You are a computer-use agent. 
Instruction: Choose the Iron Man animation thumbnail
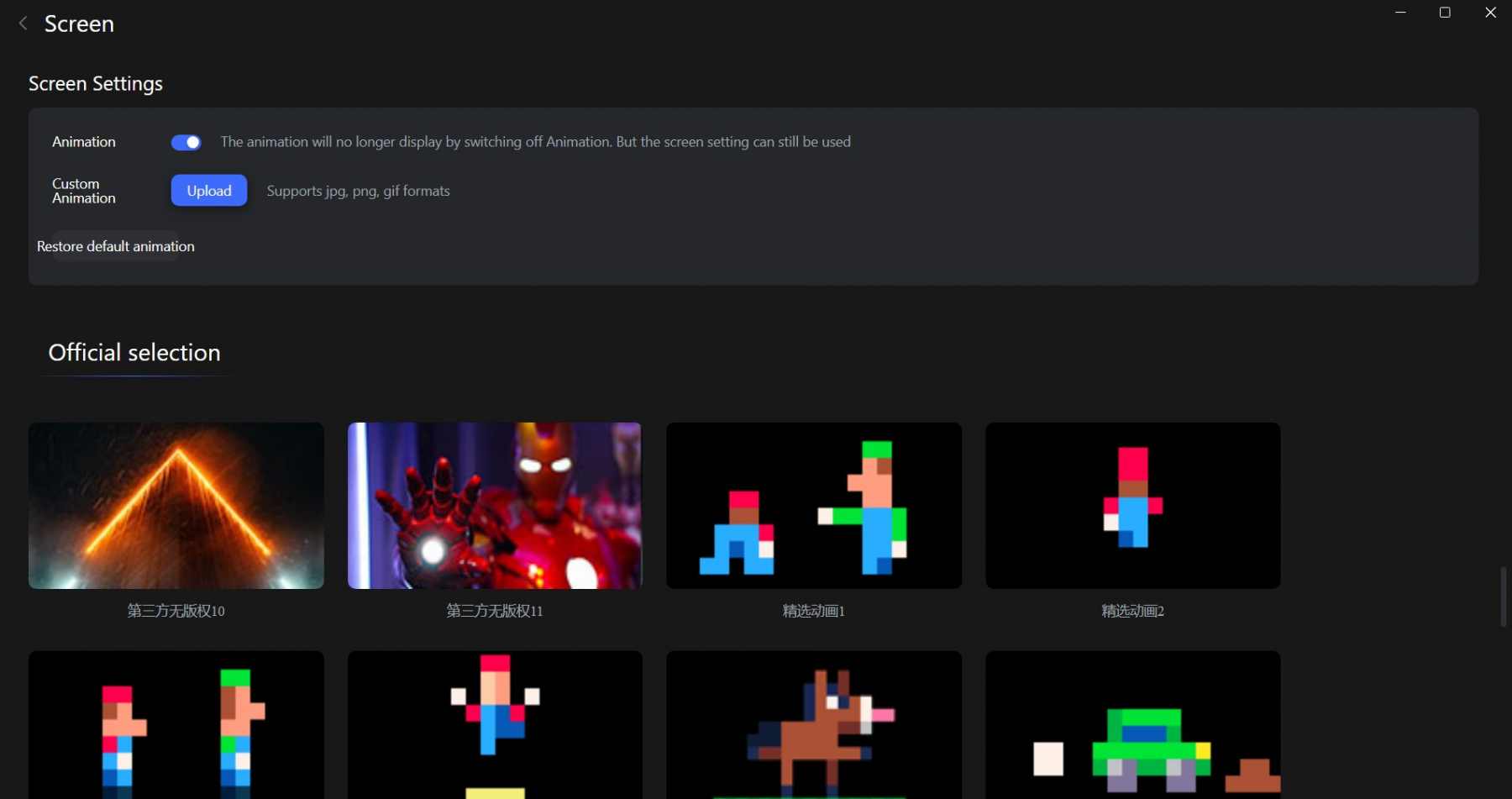(495, 506)
